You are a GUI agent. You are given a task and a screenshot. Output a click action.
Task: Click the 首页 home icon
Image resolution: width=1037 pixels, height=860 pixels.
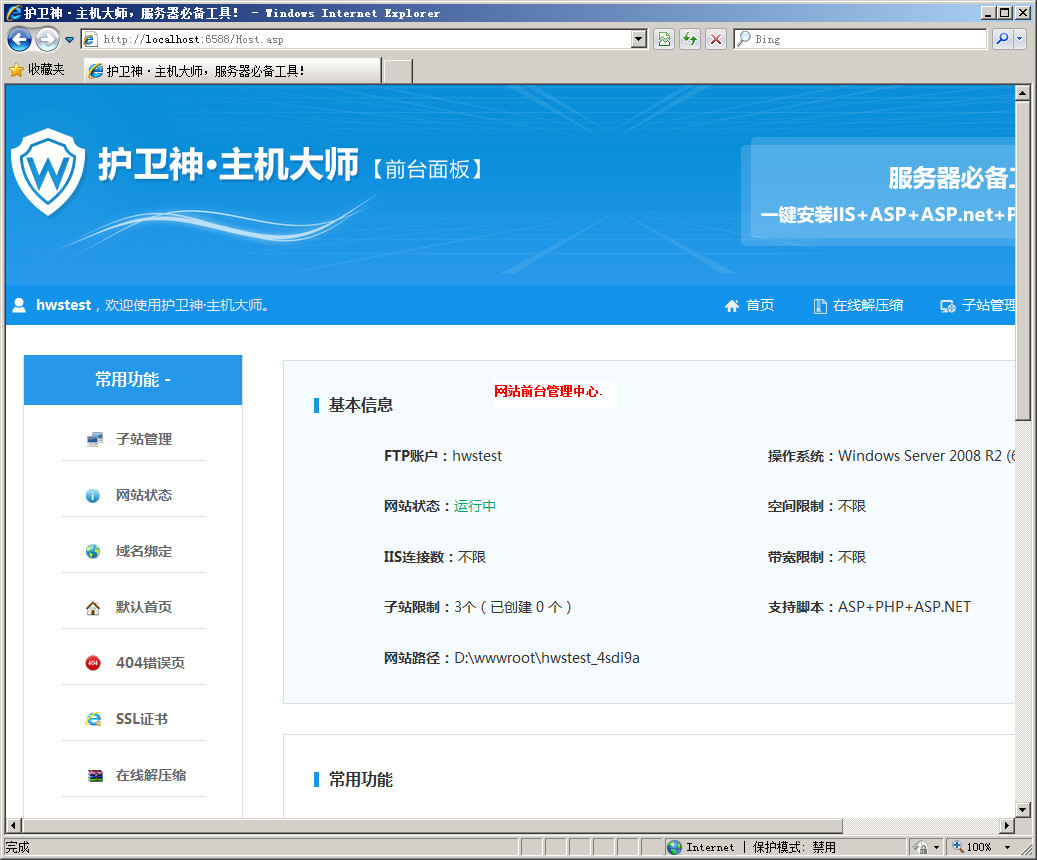[731, 306]
